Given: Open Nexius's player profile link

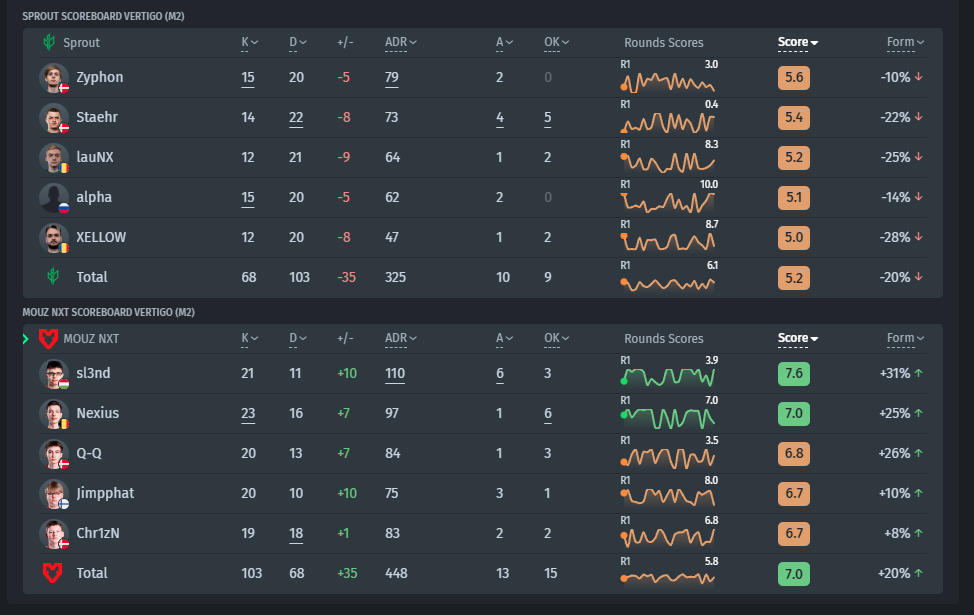Looking at the screenshot, I should (x=98, y=413).
